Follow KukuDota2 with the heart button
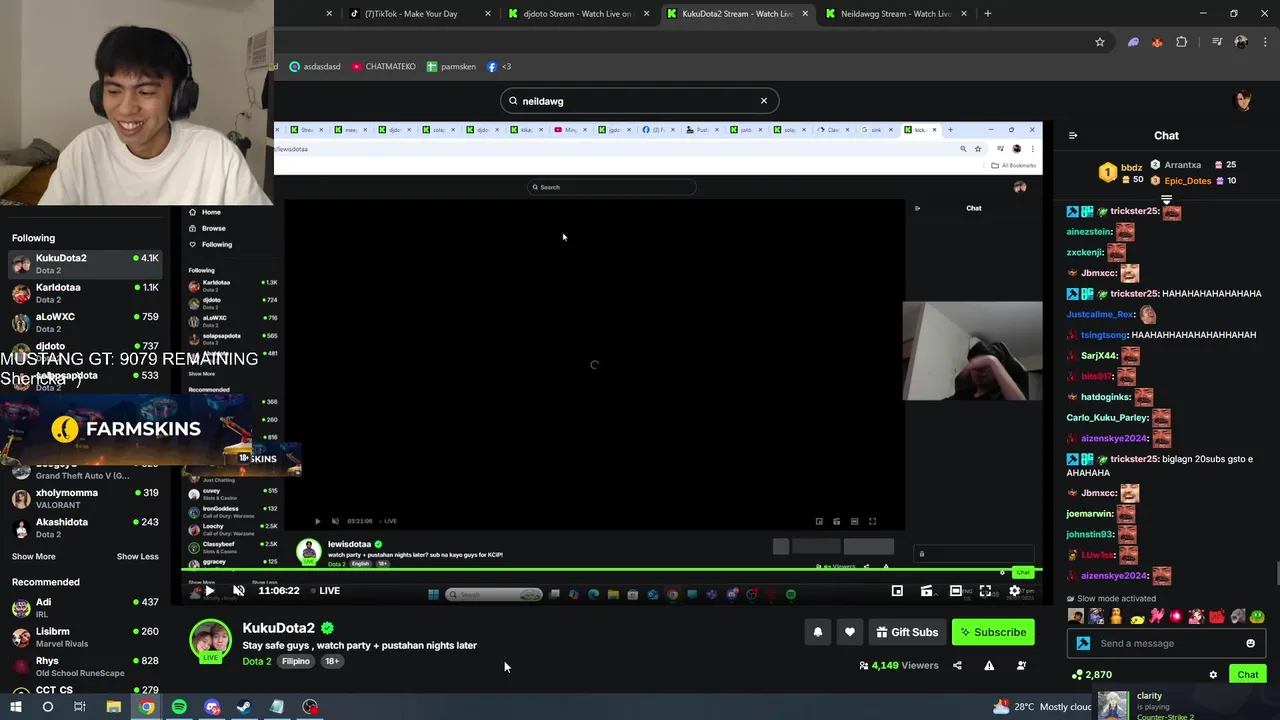This screenshot has width=1280, height=720. [850, 632]
